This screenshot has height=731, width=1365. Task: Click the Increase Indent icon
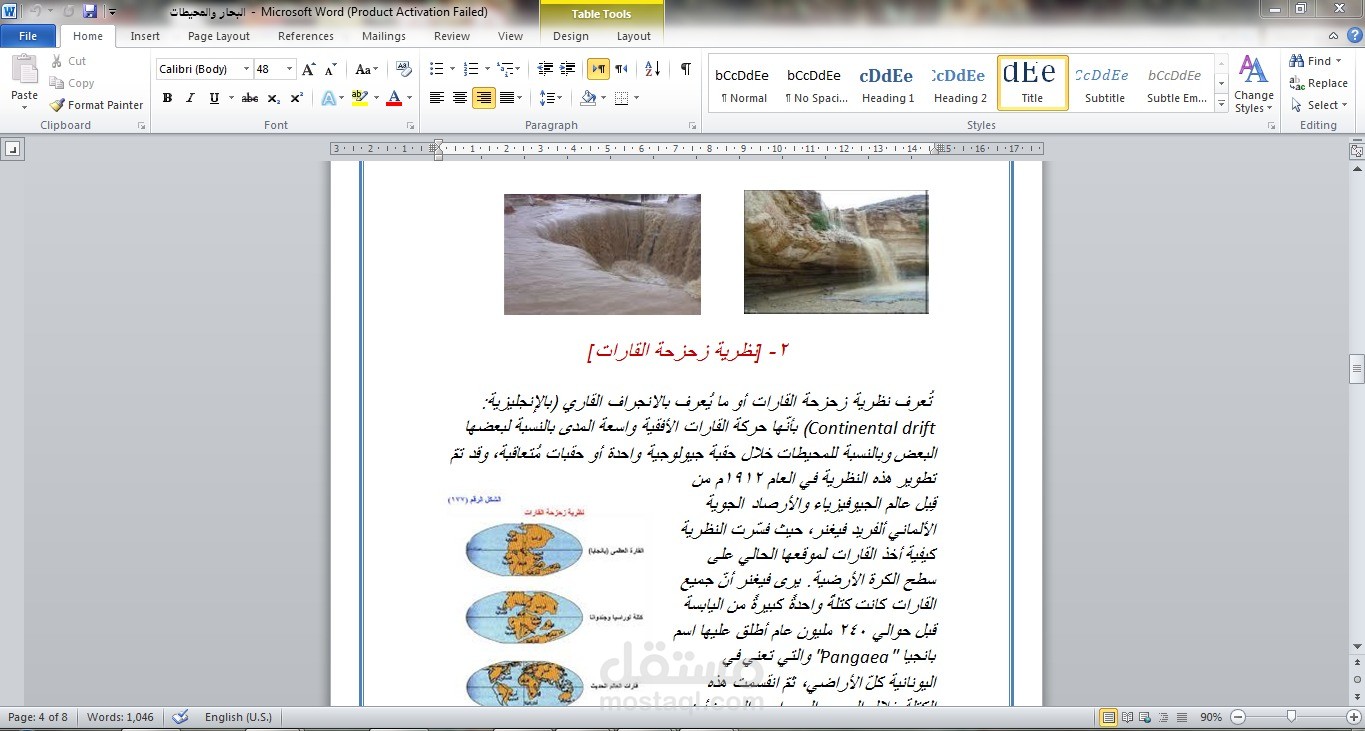coord(568,69)
